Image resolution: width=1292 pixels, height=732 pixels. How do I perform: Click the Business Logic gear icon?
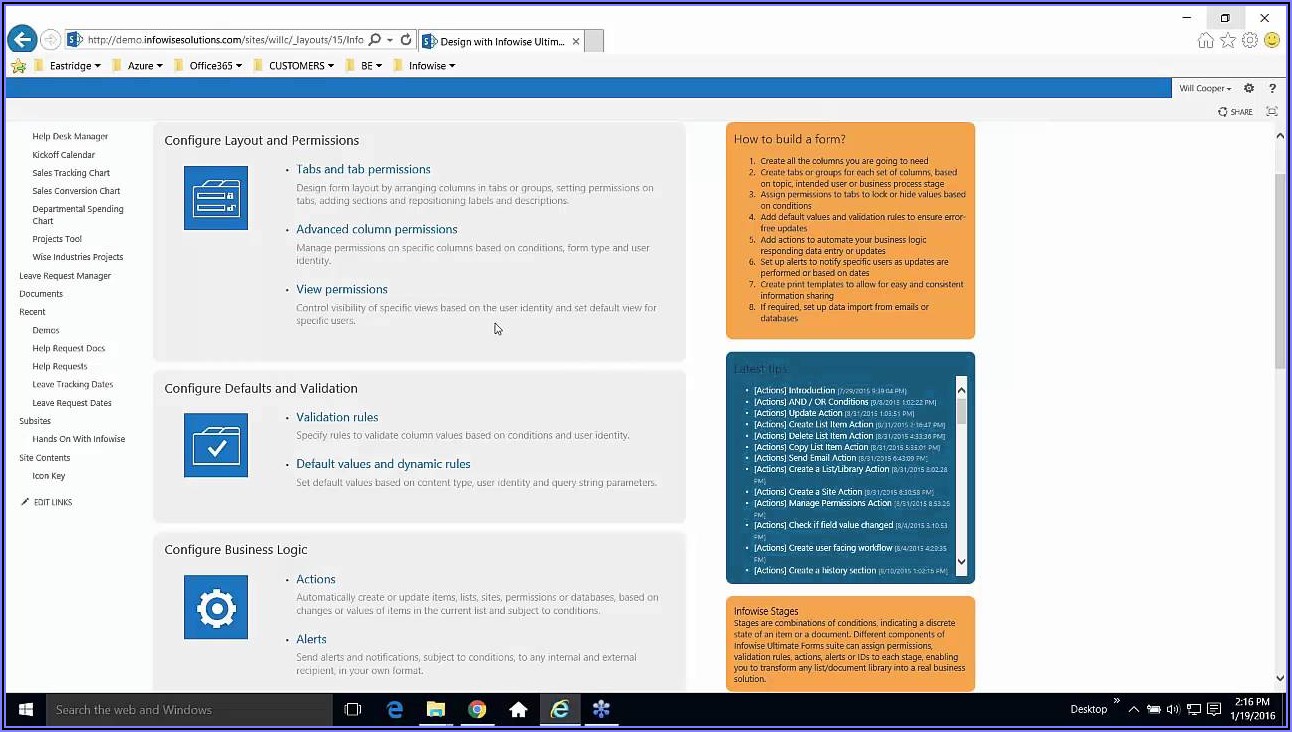tap(216, 607)
